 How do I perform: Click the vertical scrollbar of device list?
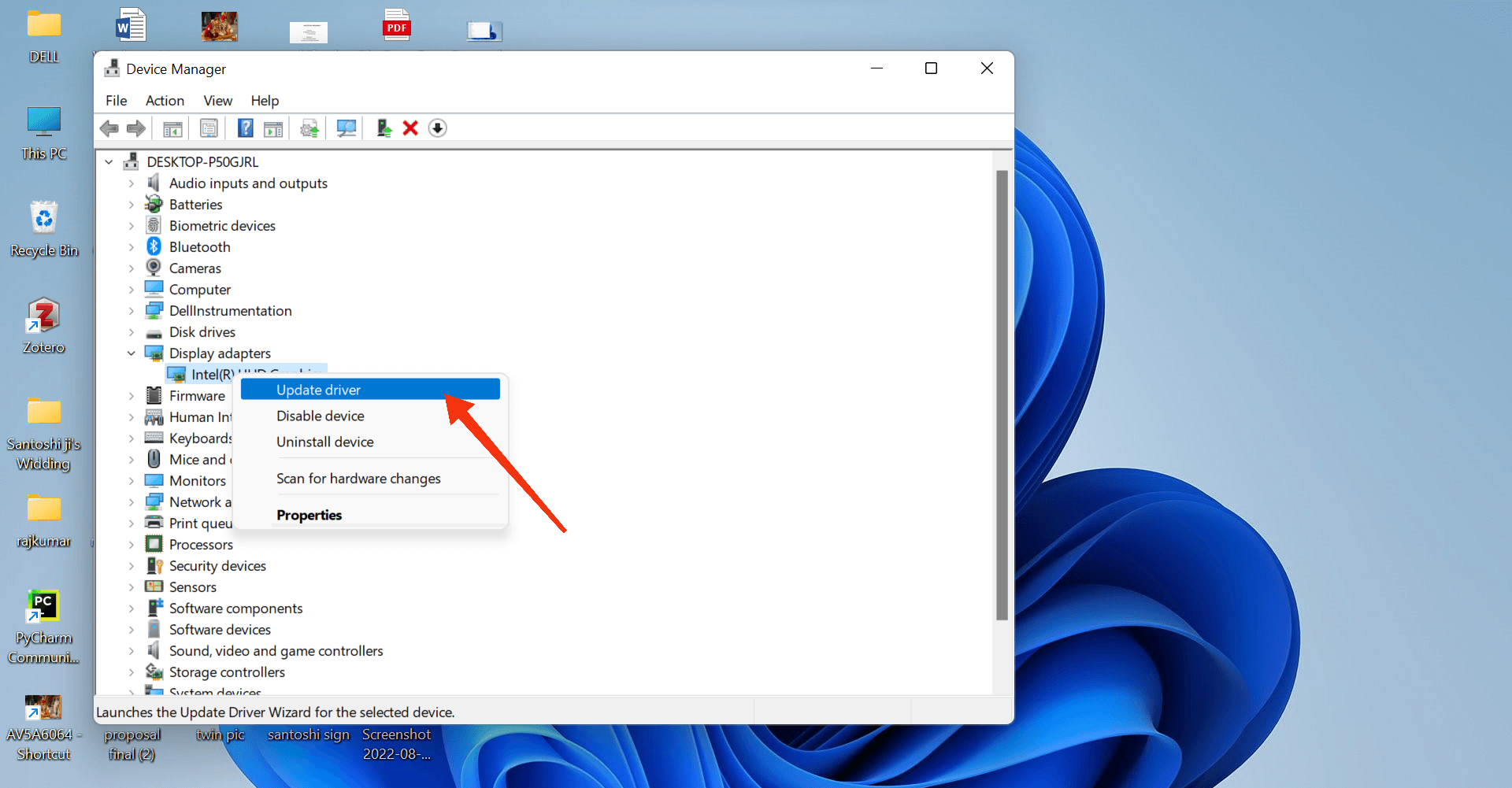pyautogui.click(x=1002, y=395)
